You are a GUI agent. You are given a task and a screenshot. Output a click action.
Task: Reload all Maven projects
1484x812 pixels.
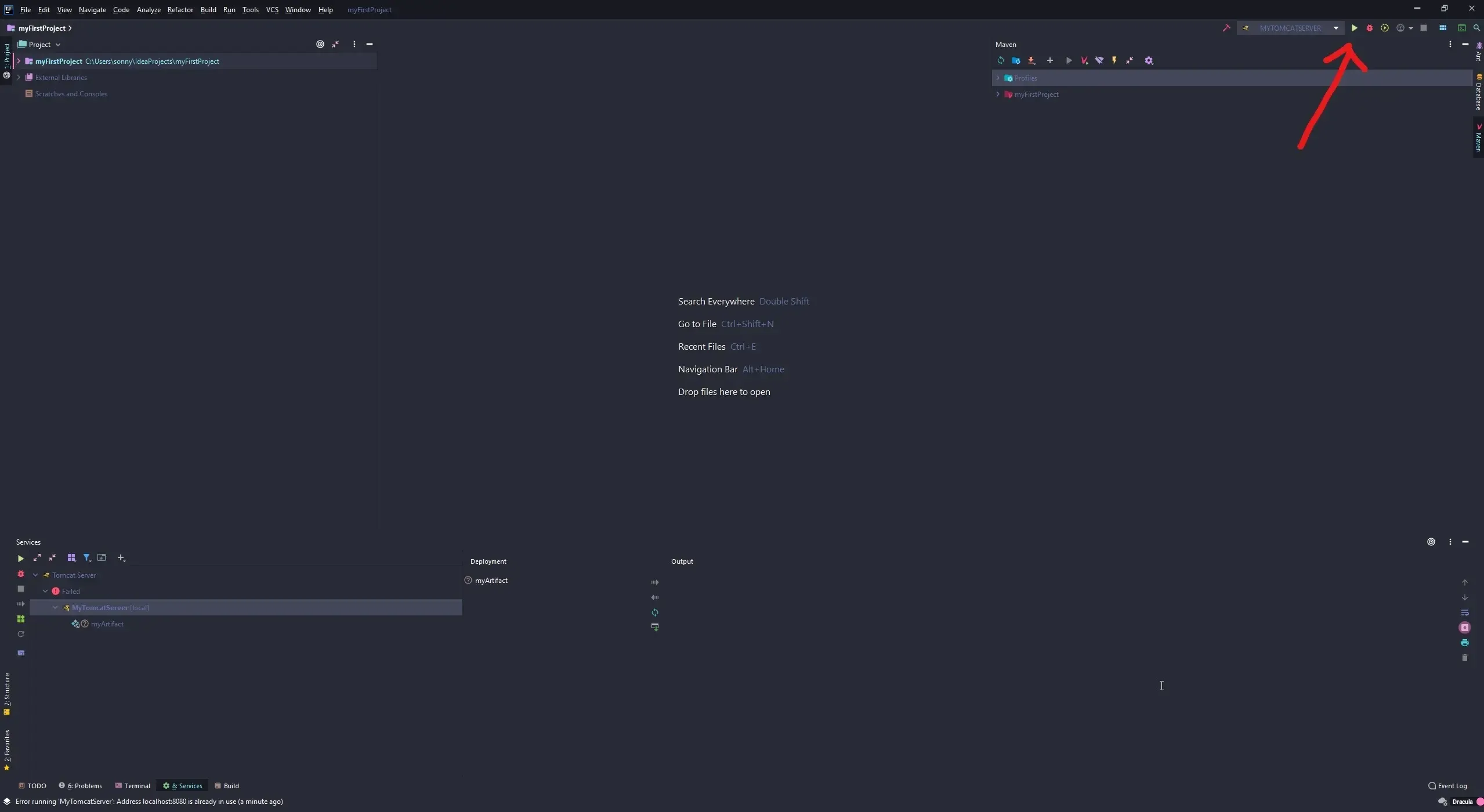1000,60
